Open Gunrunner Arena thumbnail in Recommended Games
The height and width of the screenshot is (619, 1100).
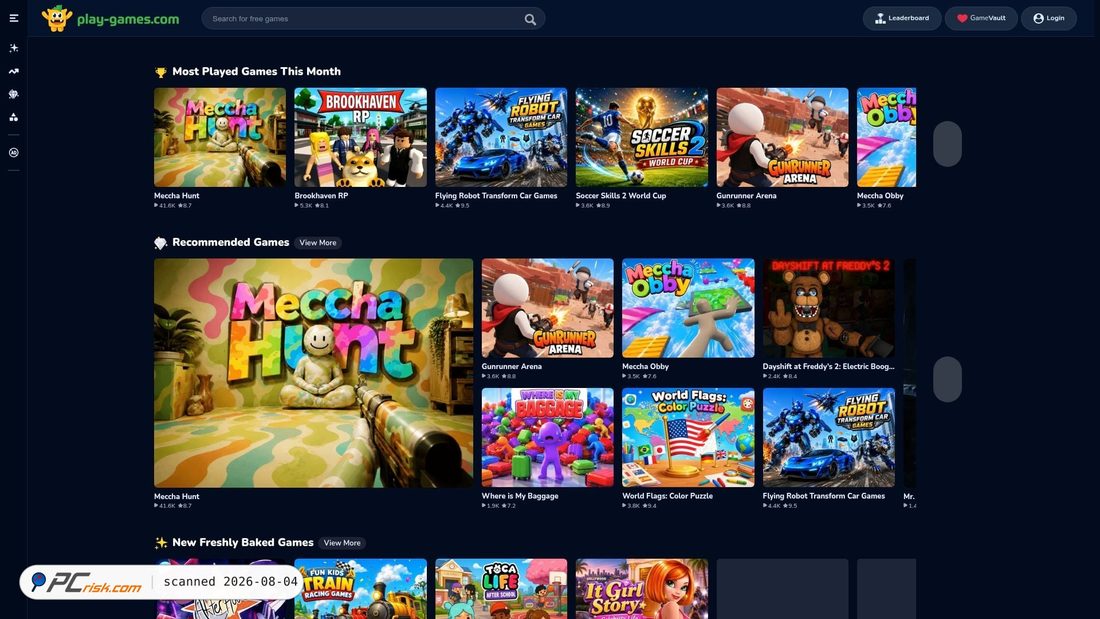click(x=547, y=308)
